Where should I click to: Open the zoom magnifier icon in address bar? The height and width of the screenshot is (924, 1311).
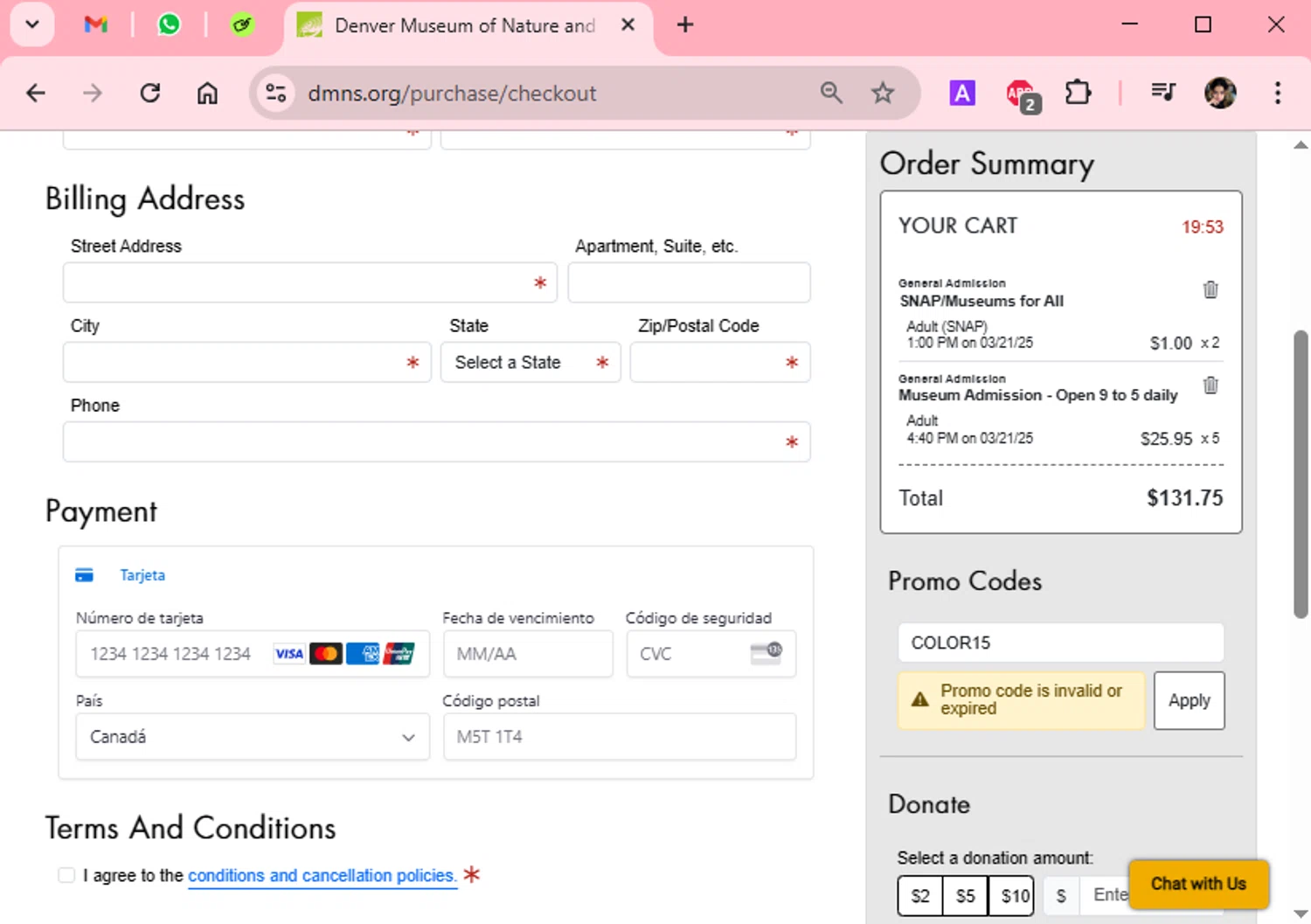[831, 93]
